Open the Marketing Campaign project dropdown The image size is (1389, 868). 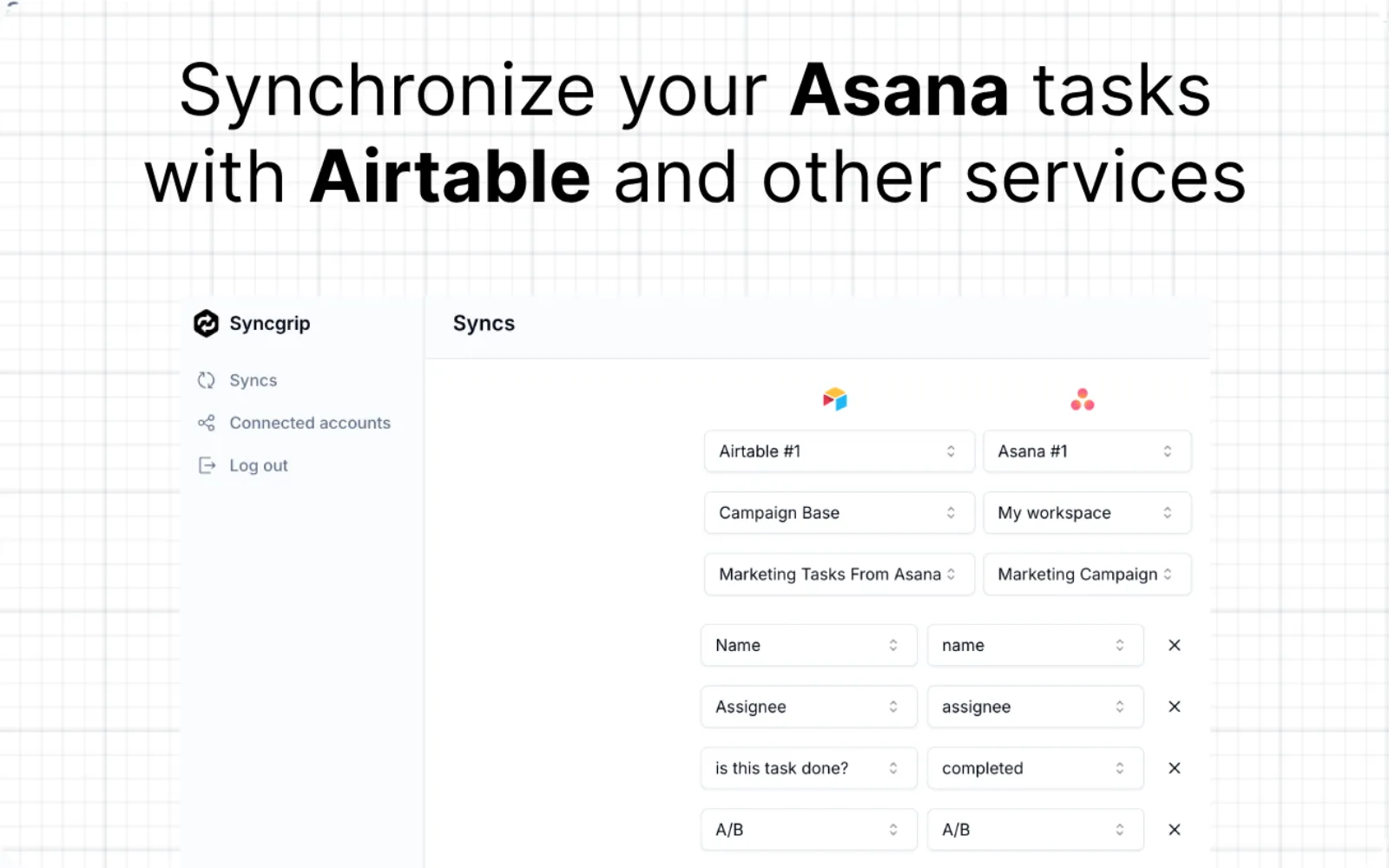(1086, 575)
